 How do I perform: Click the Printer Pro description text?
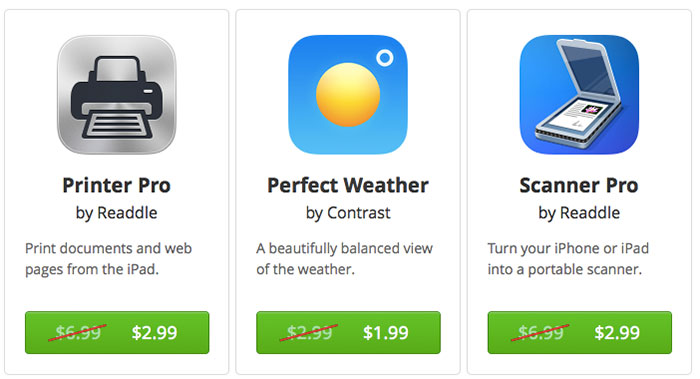pos(108,259)
